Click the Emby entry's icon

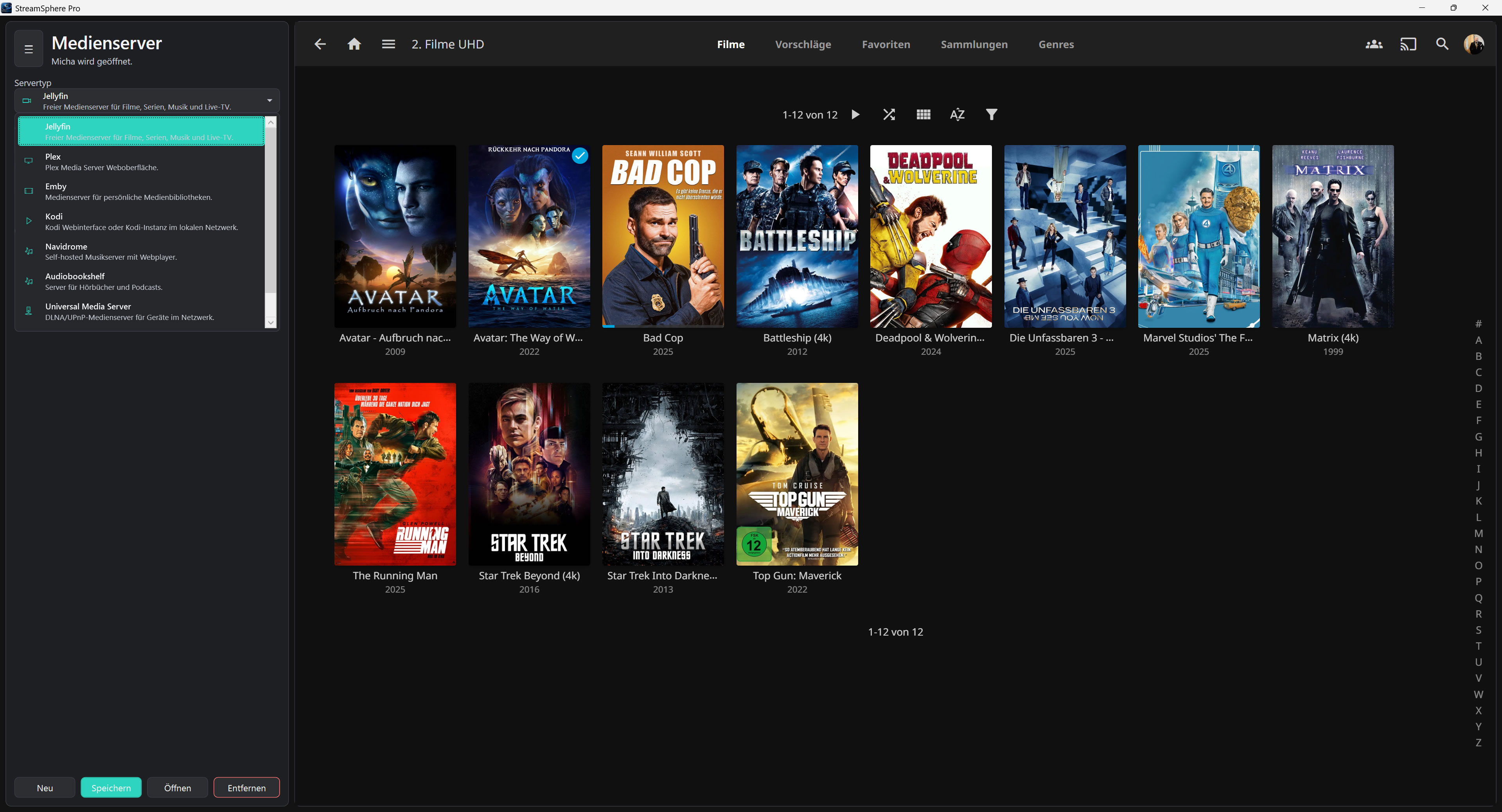pos(29,191)
